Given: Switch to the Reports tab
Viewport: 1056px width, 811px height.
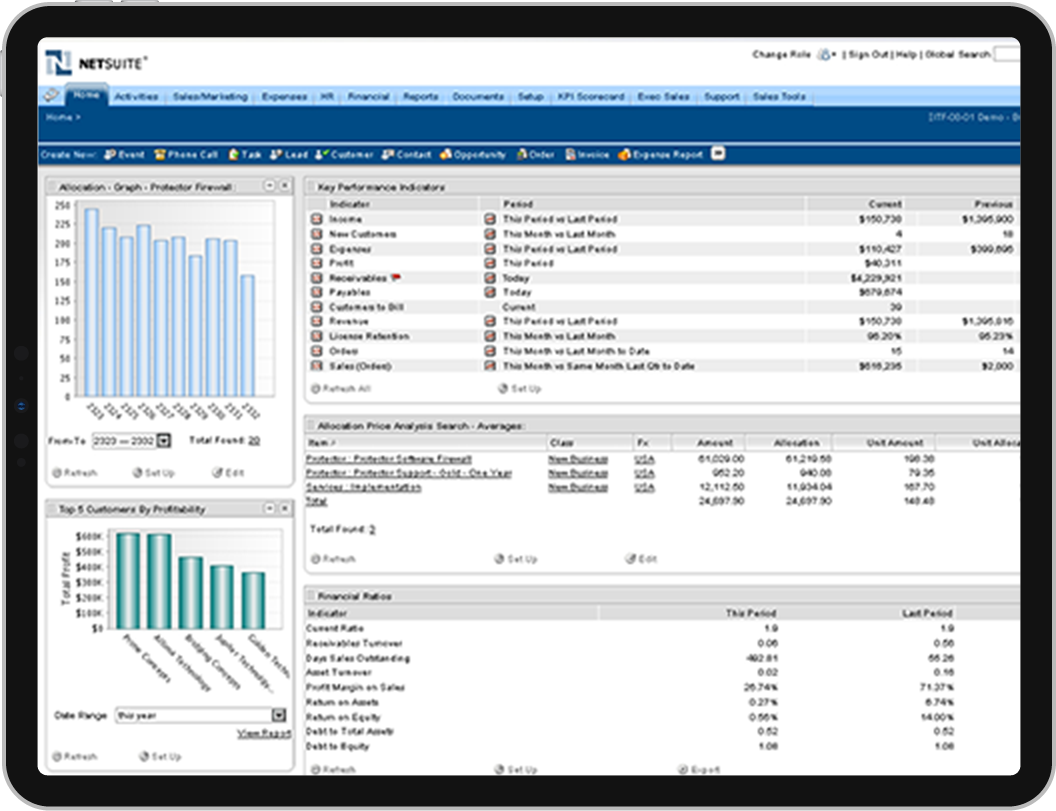Looking at the screenshot, I should (421, 96).
